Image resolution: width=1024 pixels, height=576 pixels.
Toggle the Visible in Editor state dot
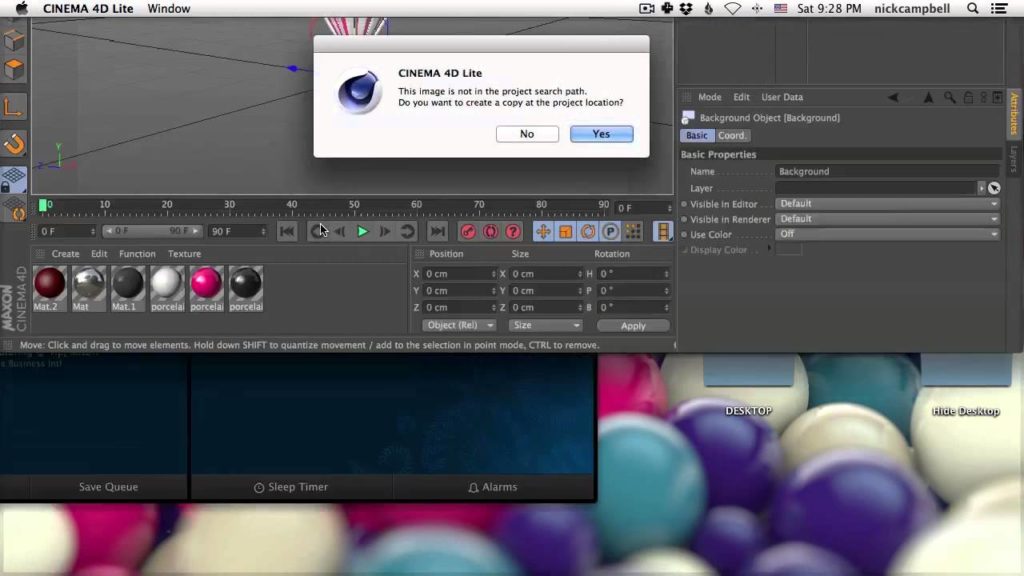pyautogui.click(x=683, y=204)
